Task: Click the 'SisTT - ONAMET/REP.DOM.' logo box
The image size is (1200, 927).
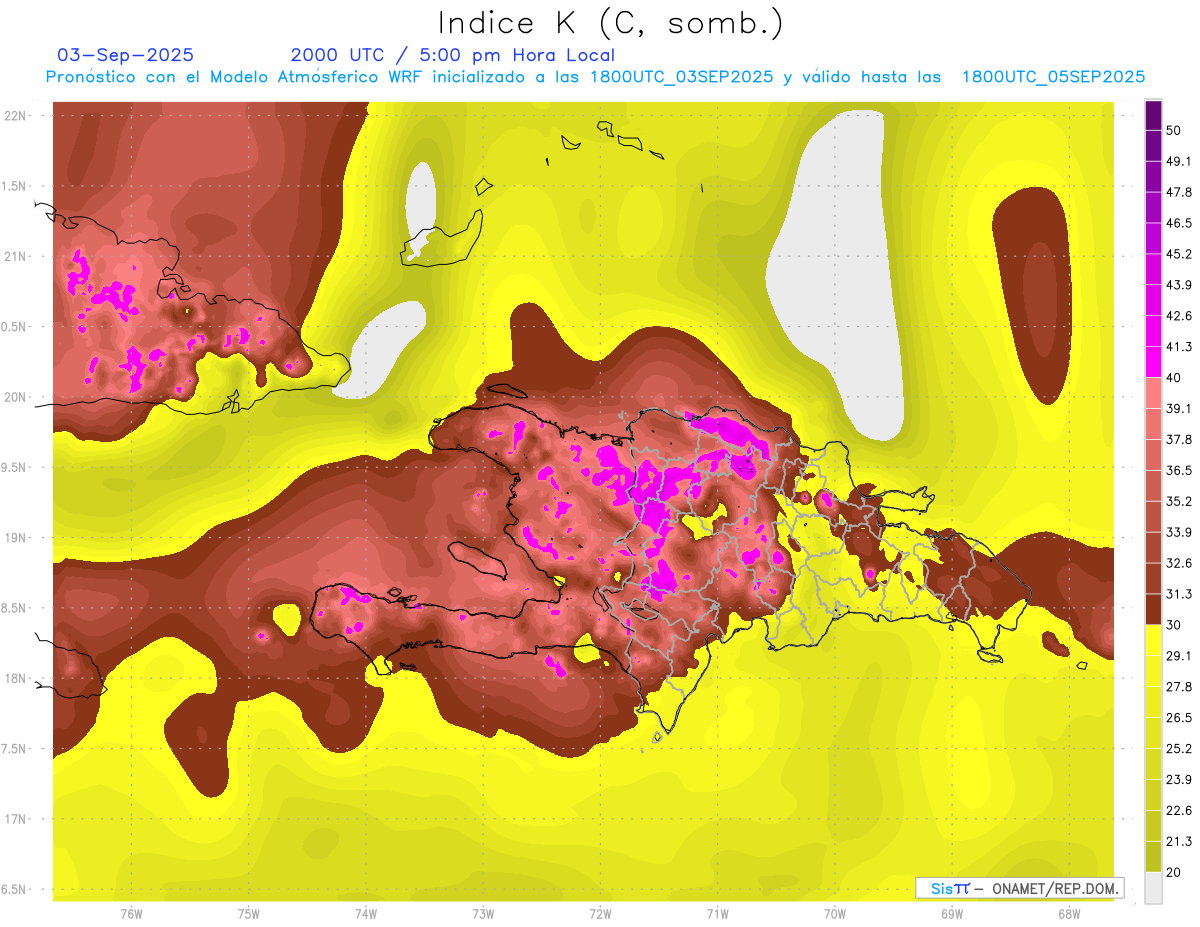Action: (1020, 888)
